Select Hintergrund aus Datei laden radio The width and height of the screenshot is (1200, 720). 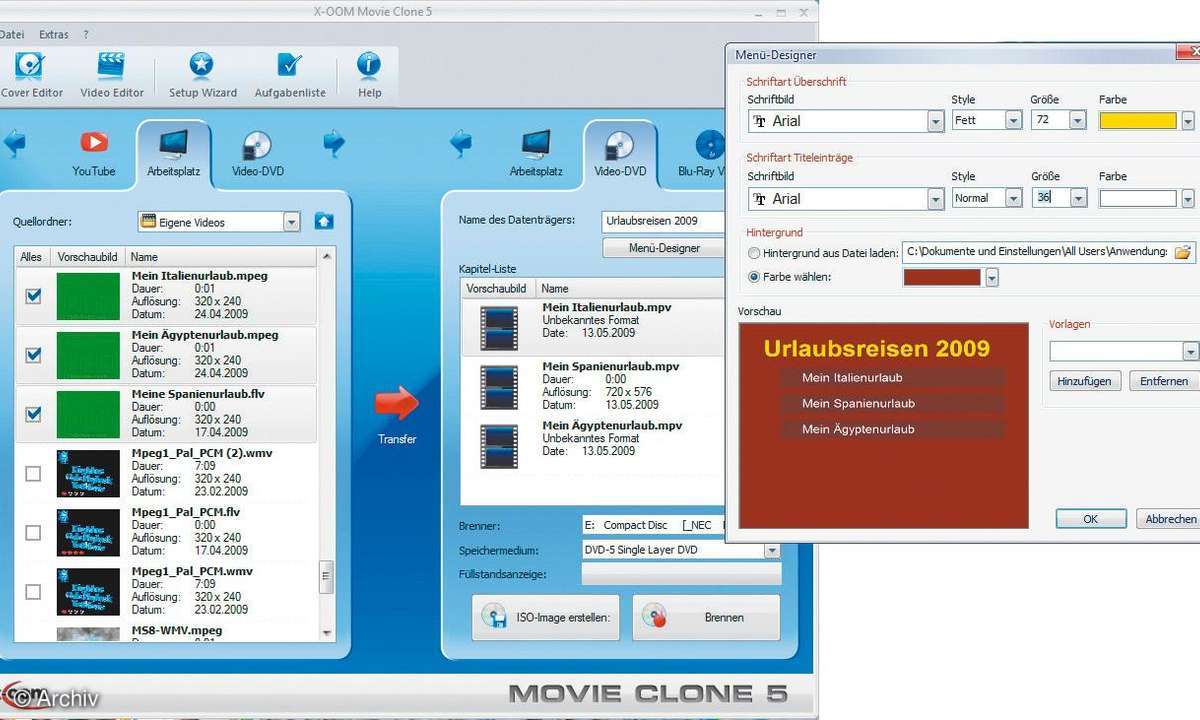[x=754, y=253]
